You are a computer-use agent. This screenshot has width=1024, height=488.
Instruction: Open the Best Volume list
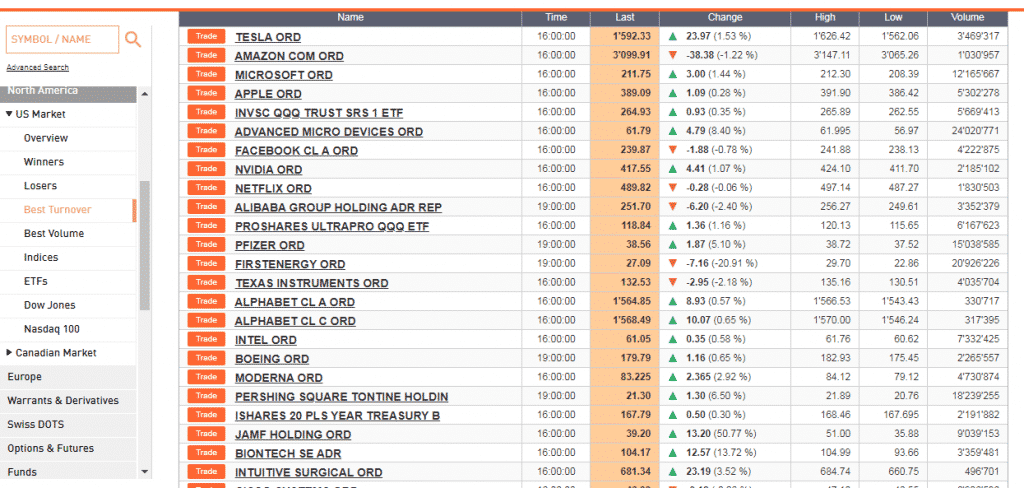point(54,233)
